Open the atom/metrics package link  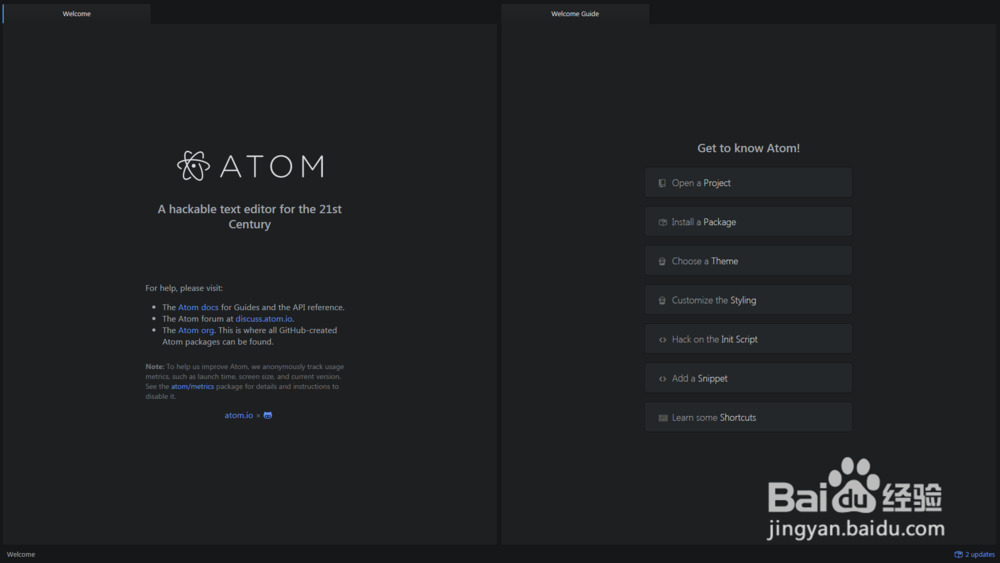193,386
